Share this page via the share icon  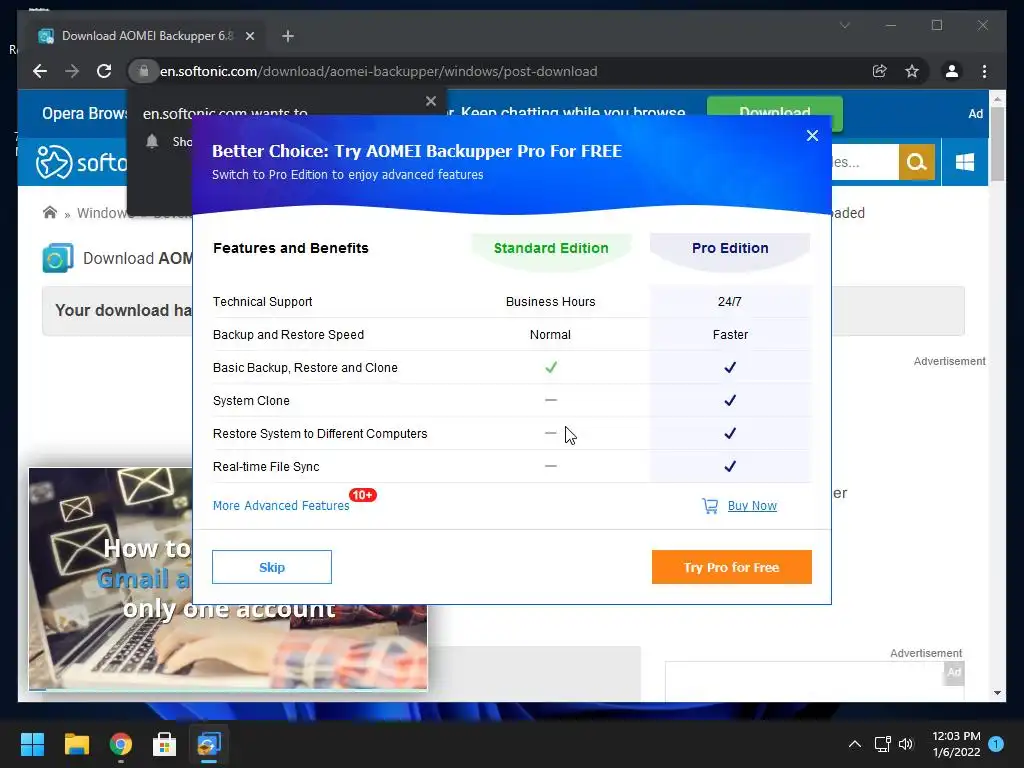click(880, 71)
